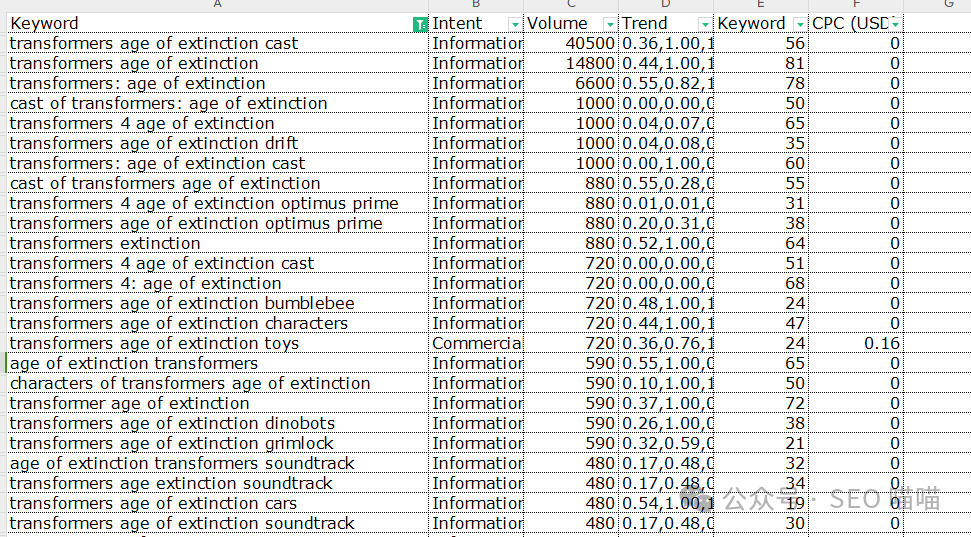The image size is (971, 537).
Task: Select keyword difficulty cell showing 78
Action: [761, 83]
